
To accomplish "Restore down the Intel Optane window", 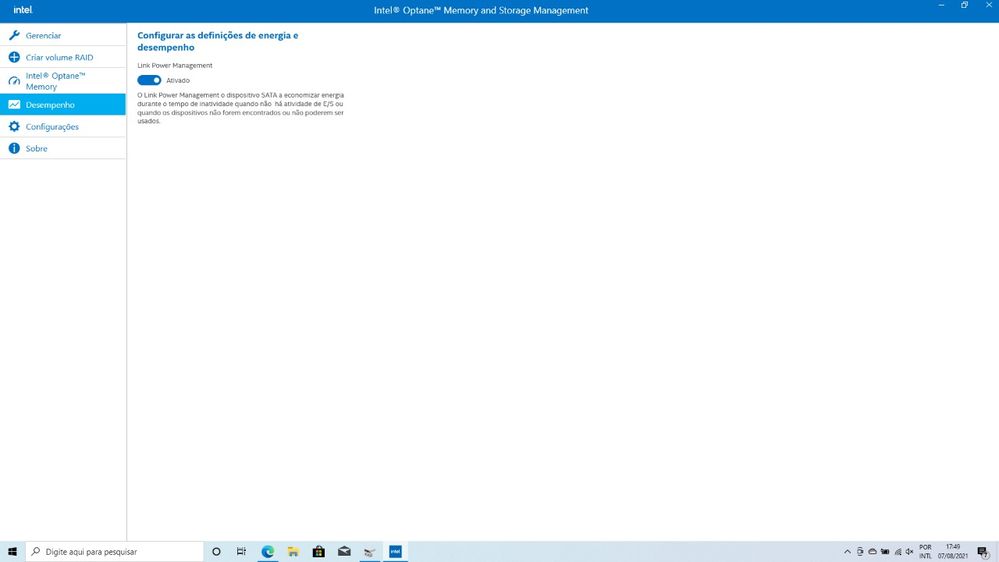I will (965, 5).
